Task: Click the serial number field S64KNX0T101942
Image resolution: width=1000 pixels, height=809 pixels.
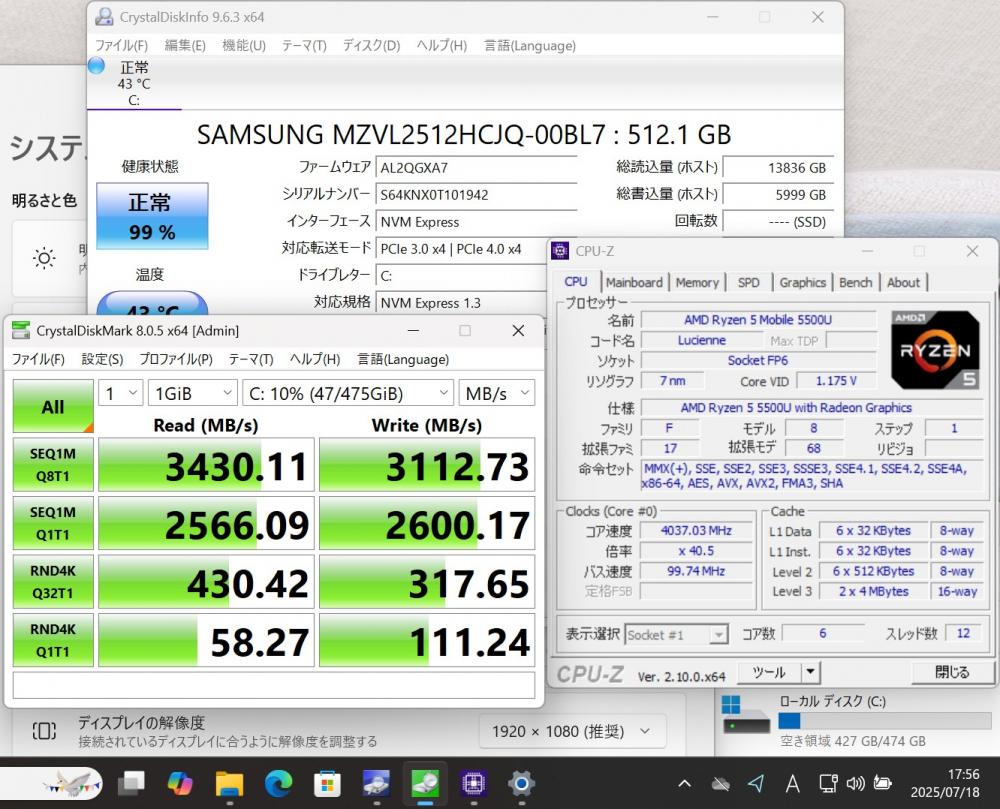Action: 476,195
